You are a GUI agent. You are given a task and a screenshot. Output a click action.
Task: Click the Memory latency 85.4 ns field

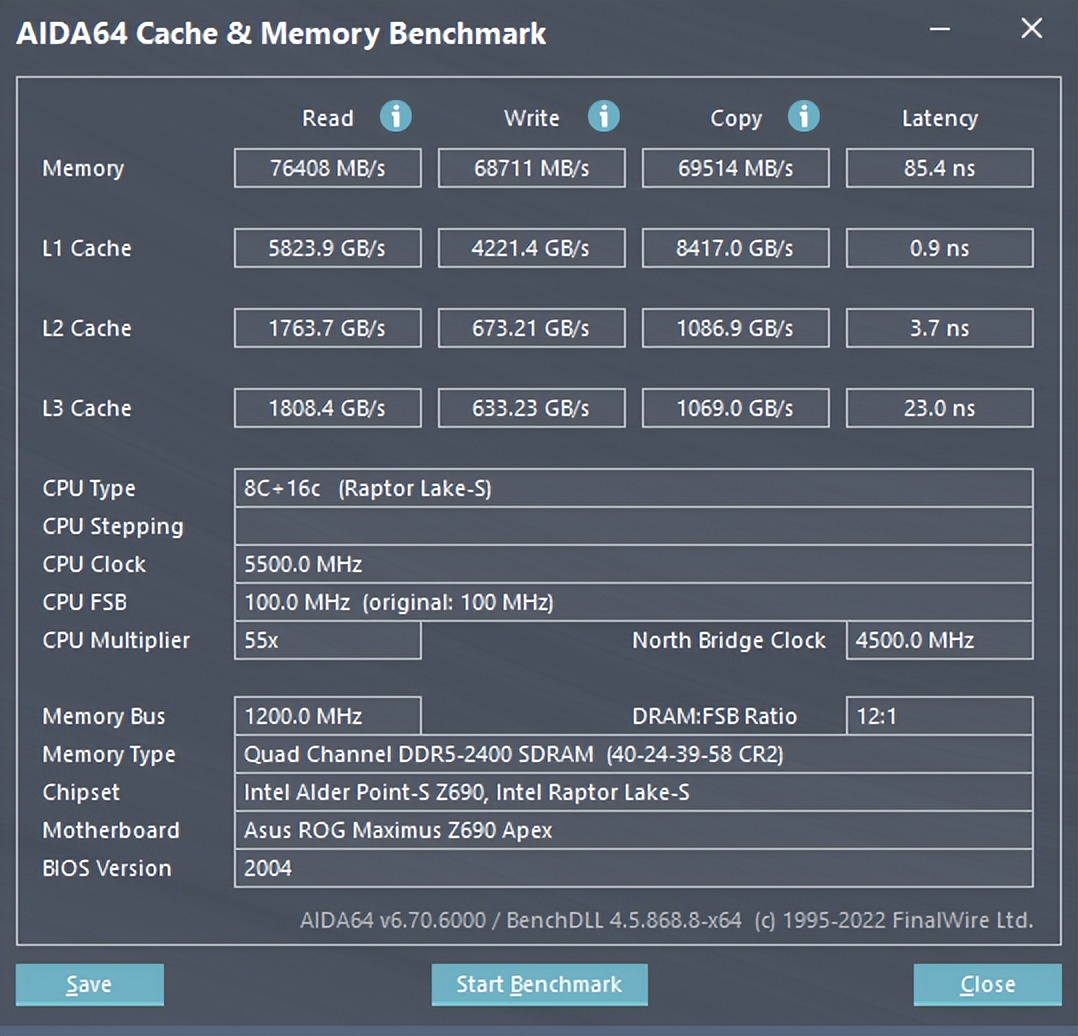click(939, 168)
